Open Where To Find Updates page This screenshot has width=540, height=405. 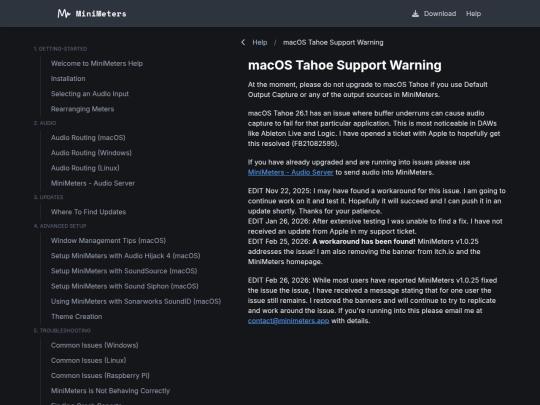pyautogui.click(x=89, y=212)
